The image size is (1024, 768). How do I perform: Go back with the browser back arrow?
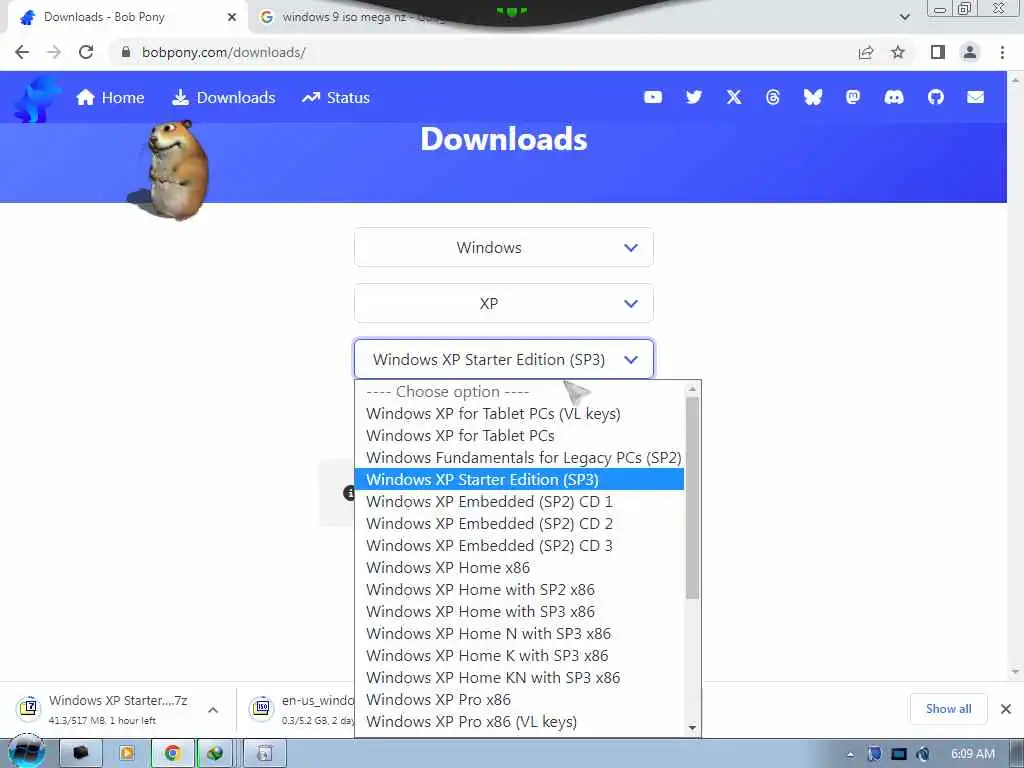[x=22, y=52]
